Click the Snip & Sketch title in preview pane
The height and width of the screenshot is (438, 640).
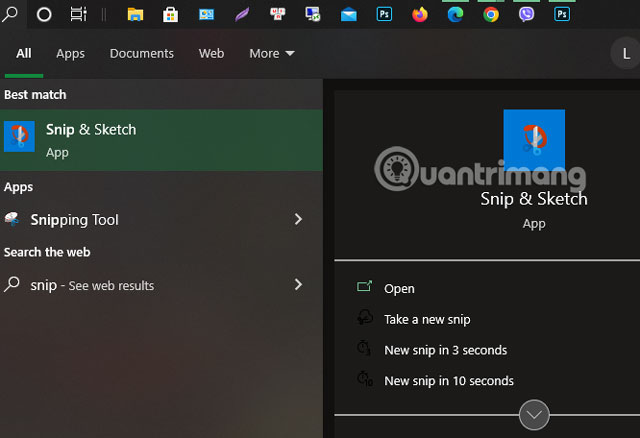point(534,199)
